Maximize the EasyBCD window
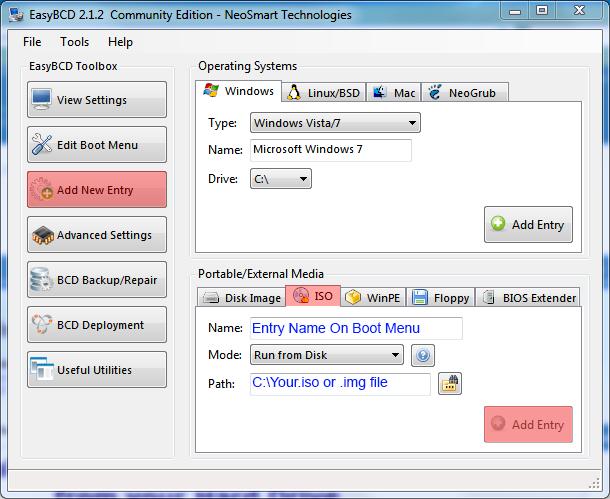610x499 pixels. coord(542,11)
